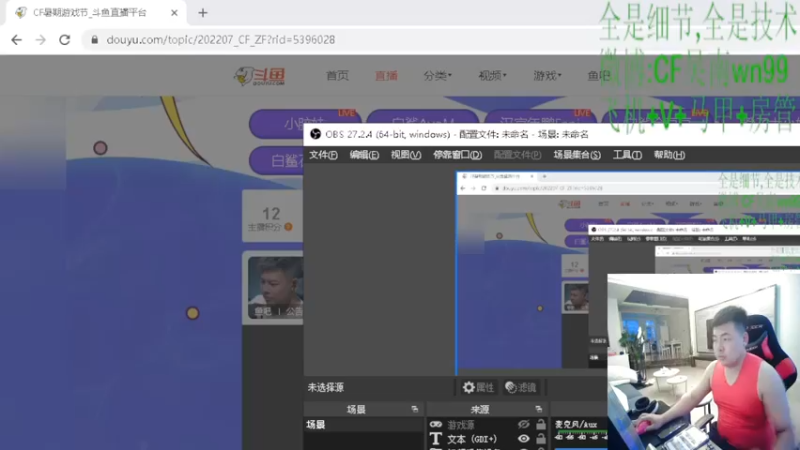Select the 场景 item in scenes list
This screenshot has width=800, height=450.
point(363,424)
